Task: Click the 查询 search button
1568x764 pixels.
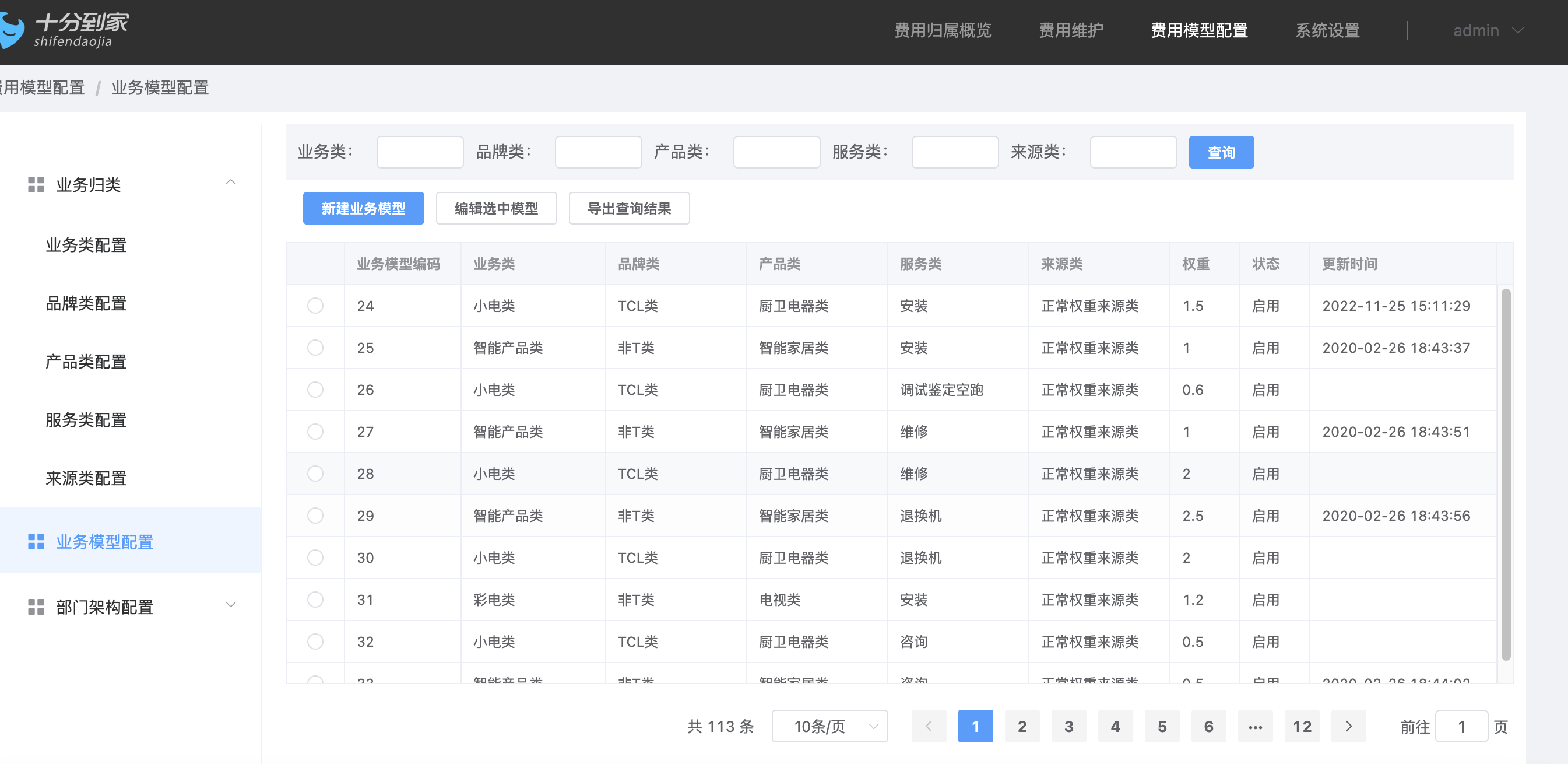Action: click(1221, 152)
